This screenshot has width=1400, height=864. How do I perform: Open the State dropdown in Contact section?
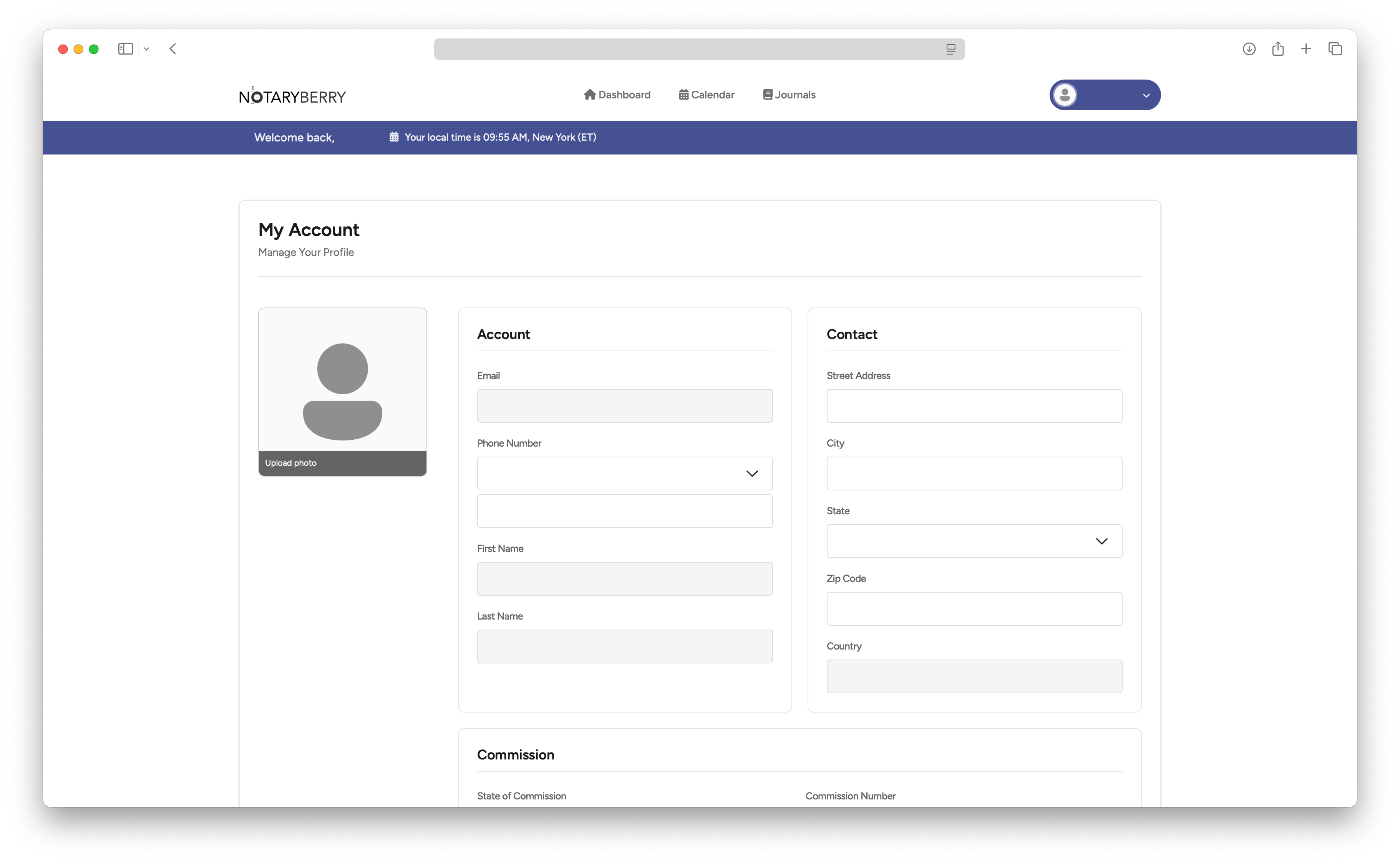pos(1102,540)
